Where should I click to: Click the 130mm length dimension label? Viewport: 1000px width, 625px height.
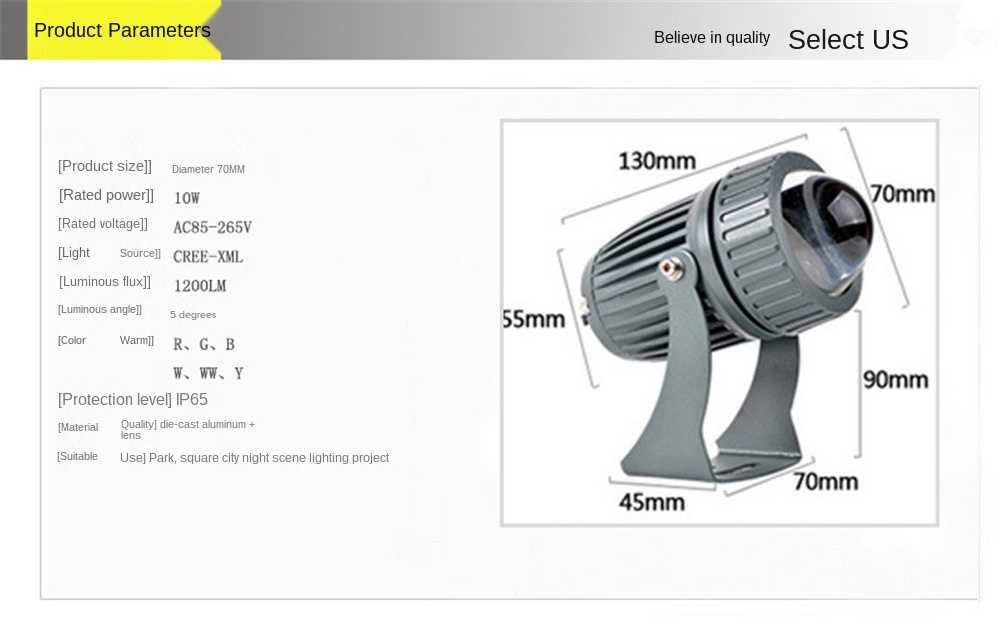(656, 160)
